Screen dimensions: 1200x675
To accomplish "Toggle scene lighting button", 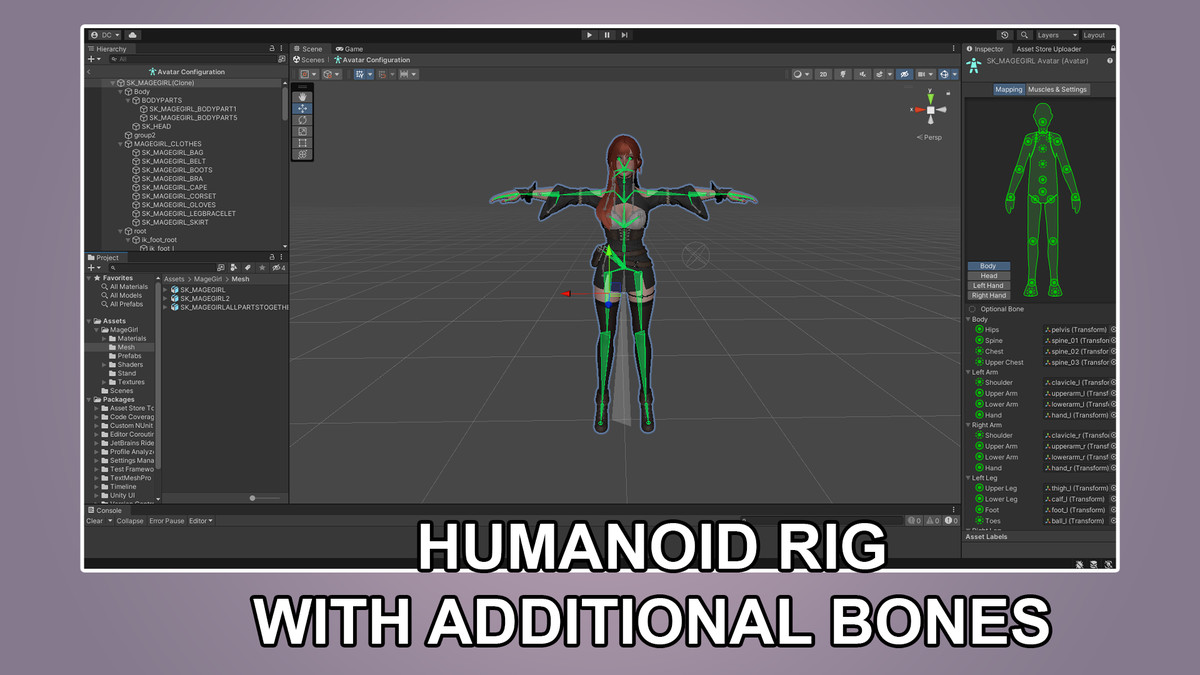I will [x=843, y=74].
